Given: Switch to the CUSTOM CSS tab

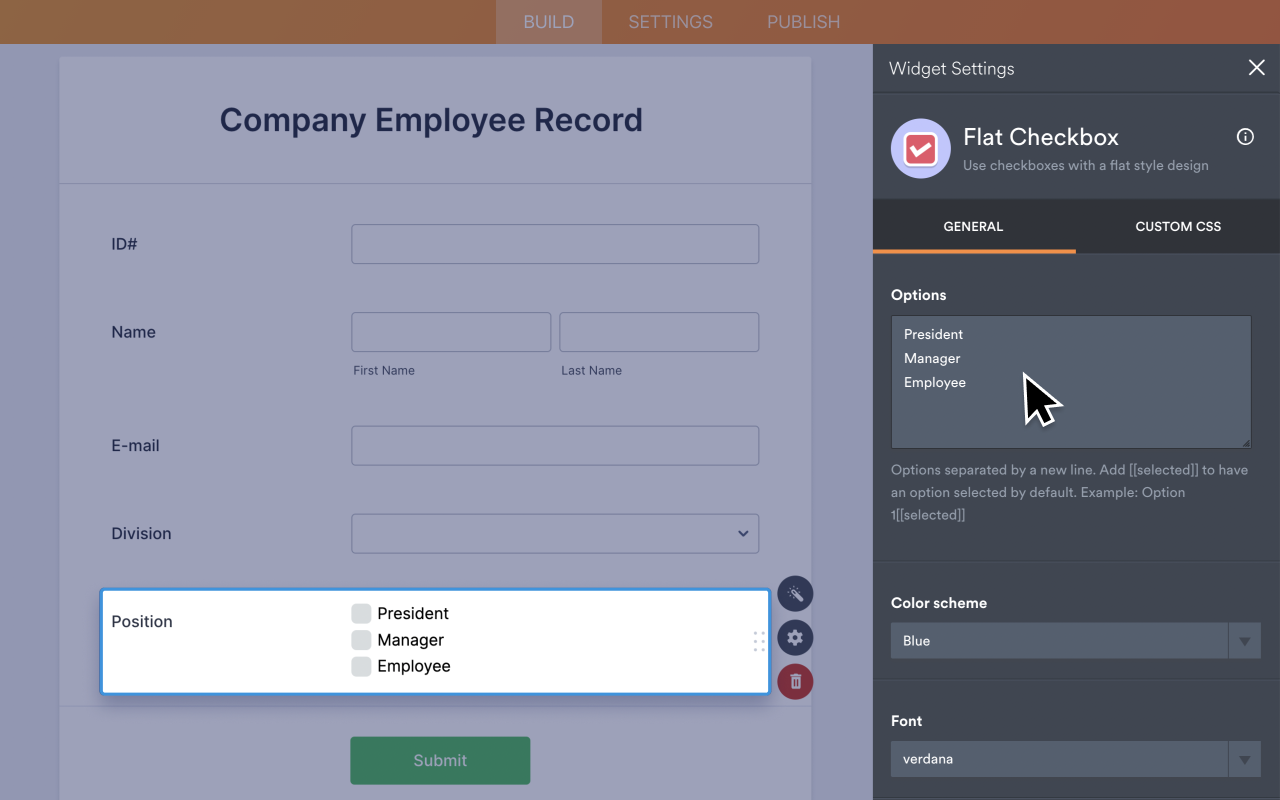Looking at the screenshot, I should click(1177, 226).
